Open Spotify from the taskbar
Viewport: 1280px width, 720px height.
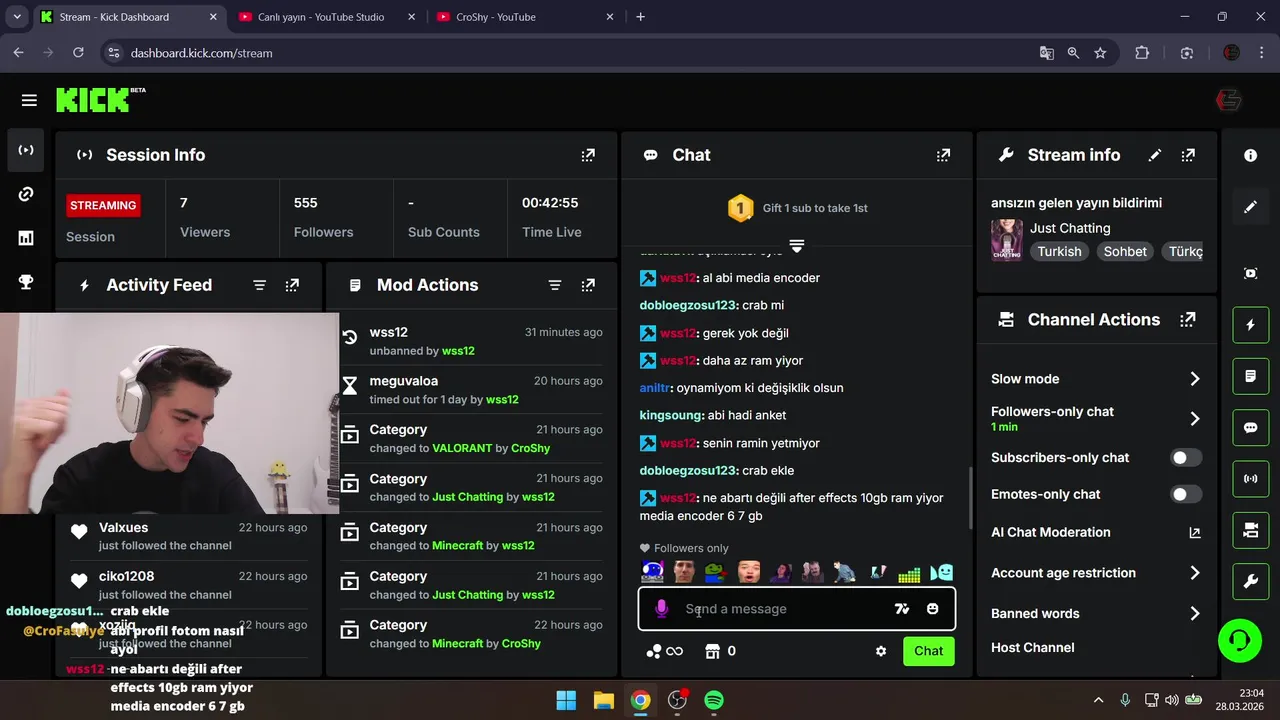pos(714,700)
